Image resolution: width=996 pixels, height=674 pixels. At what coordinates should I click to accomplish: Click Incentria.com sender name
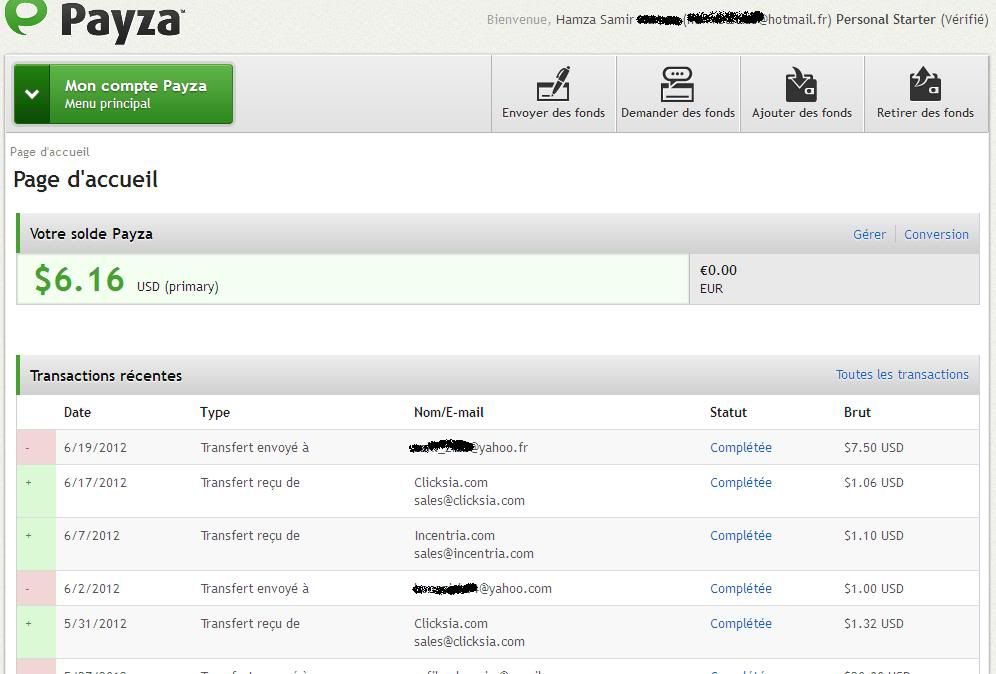click(x=454, y=536)
